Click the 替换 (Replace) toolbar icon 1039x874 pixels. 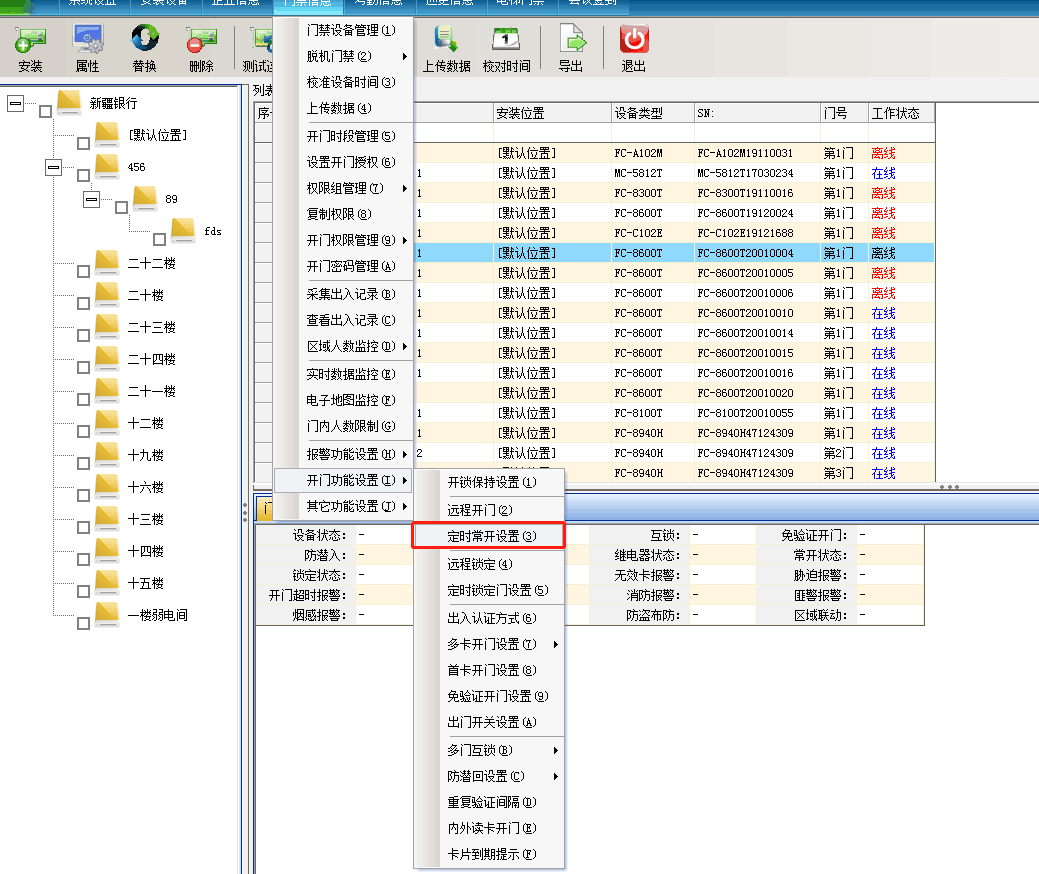click(145, 47)
